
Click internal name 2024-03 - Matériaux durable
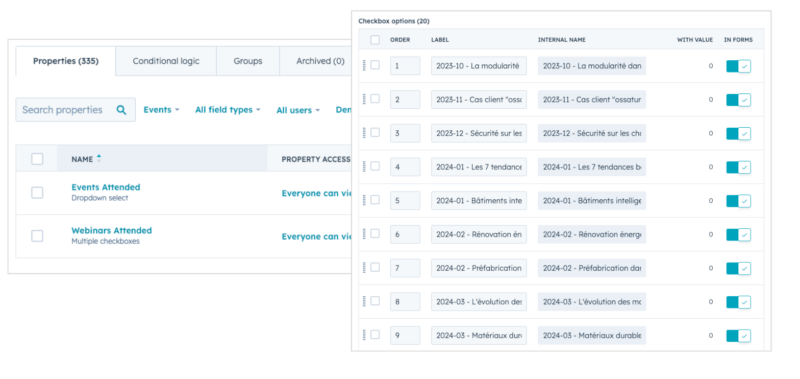[592, 335]
